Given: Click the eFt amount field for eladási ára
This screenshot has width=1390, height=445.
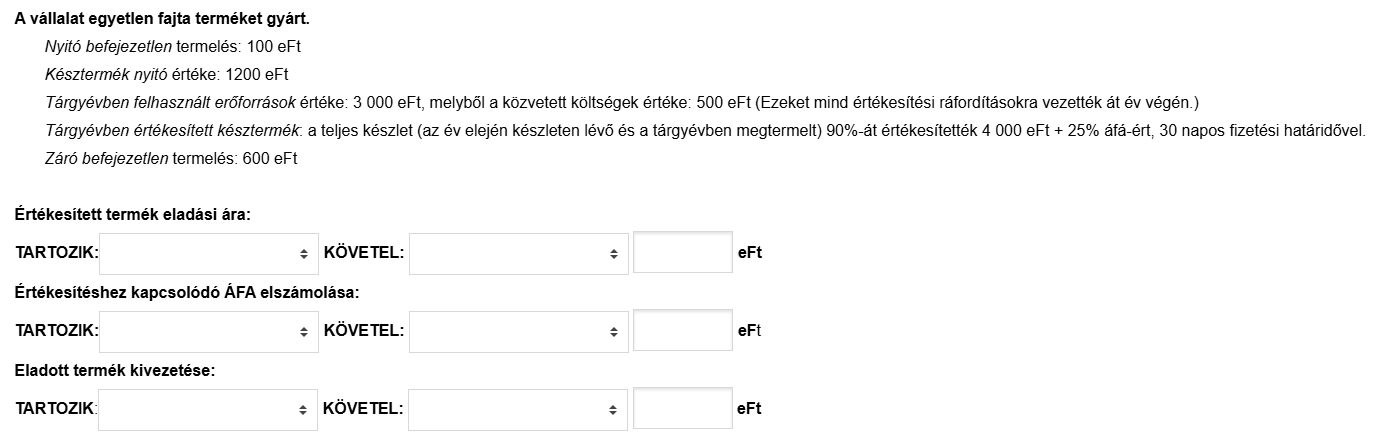Looking at the screenshot, I should 683,253.
